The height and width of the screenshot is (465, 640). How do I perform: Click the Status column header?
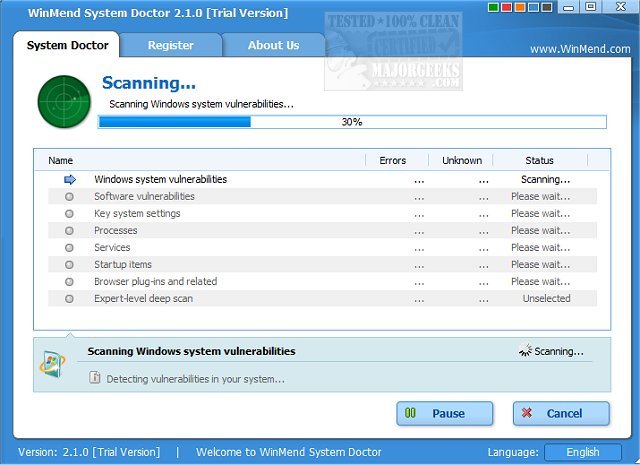tap(539, 160)
